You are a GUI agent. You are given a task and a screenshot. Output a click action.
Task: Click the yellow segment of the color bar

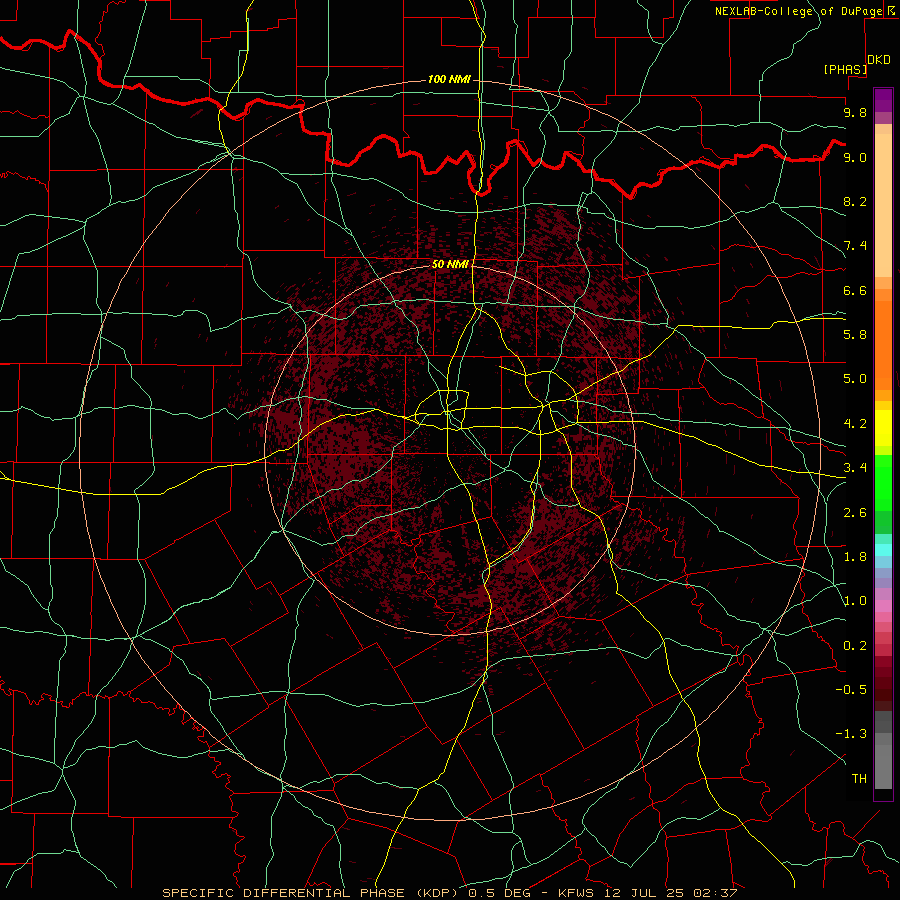(883, 428)
